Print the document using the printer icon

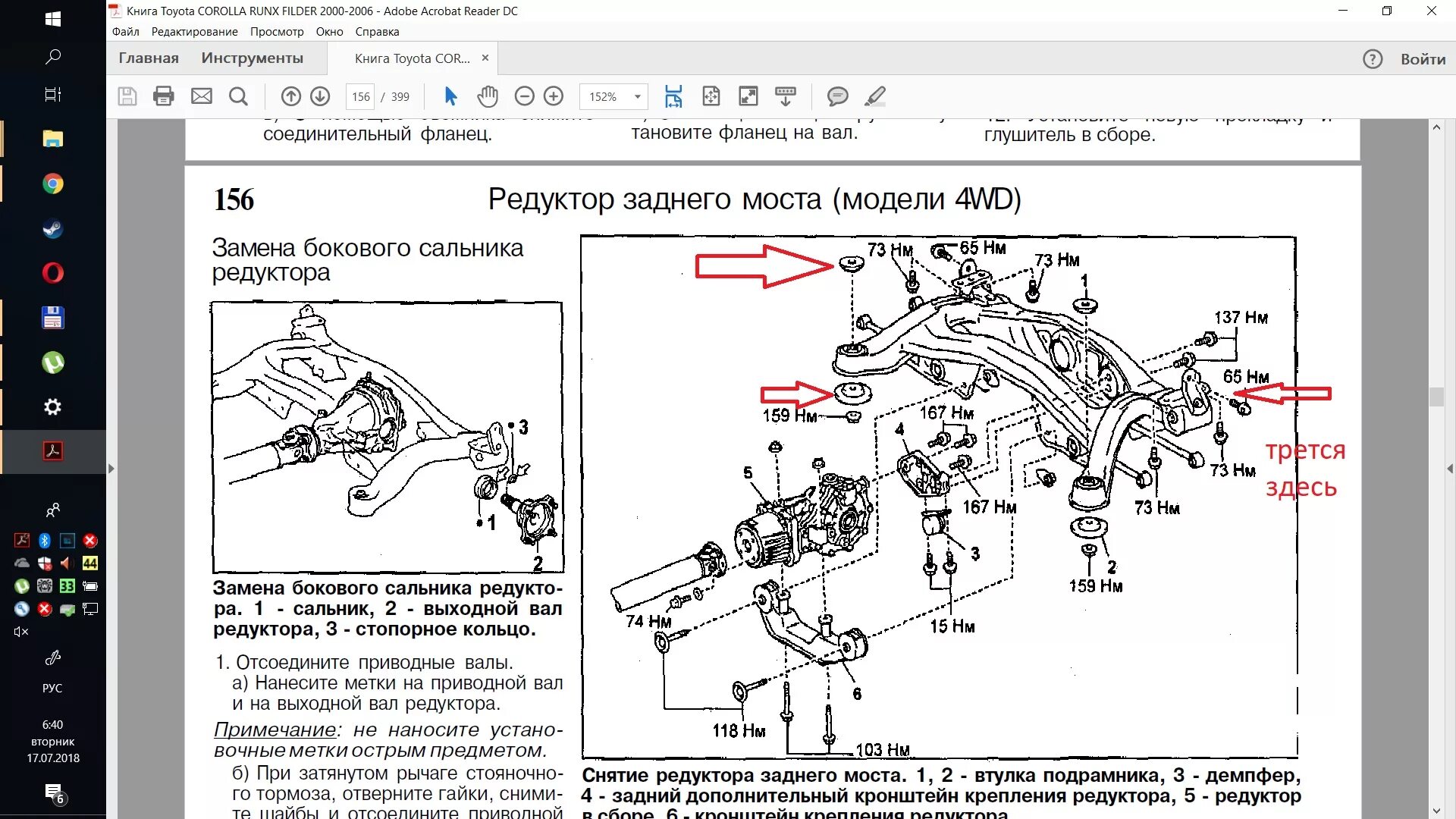[164, 96]
